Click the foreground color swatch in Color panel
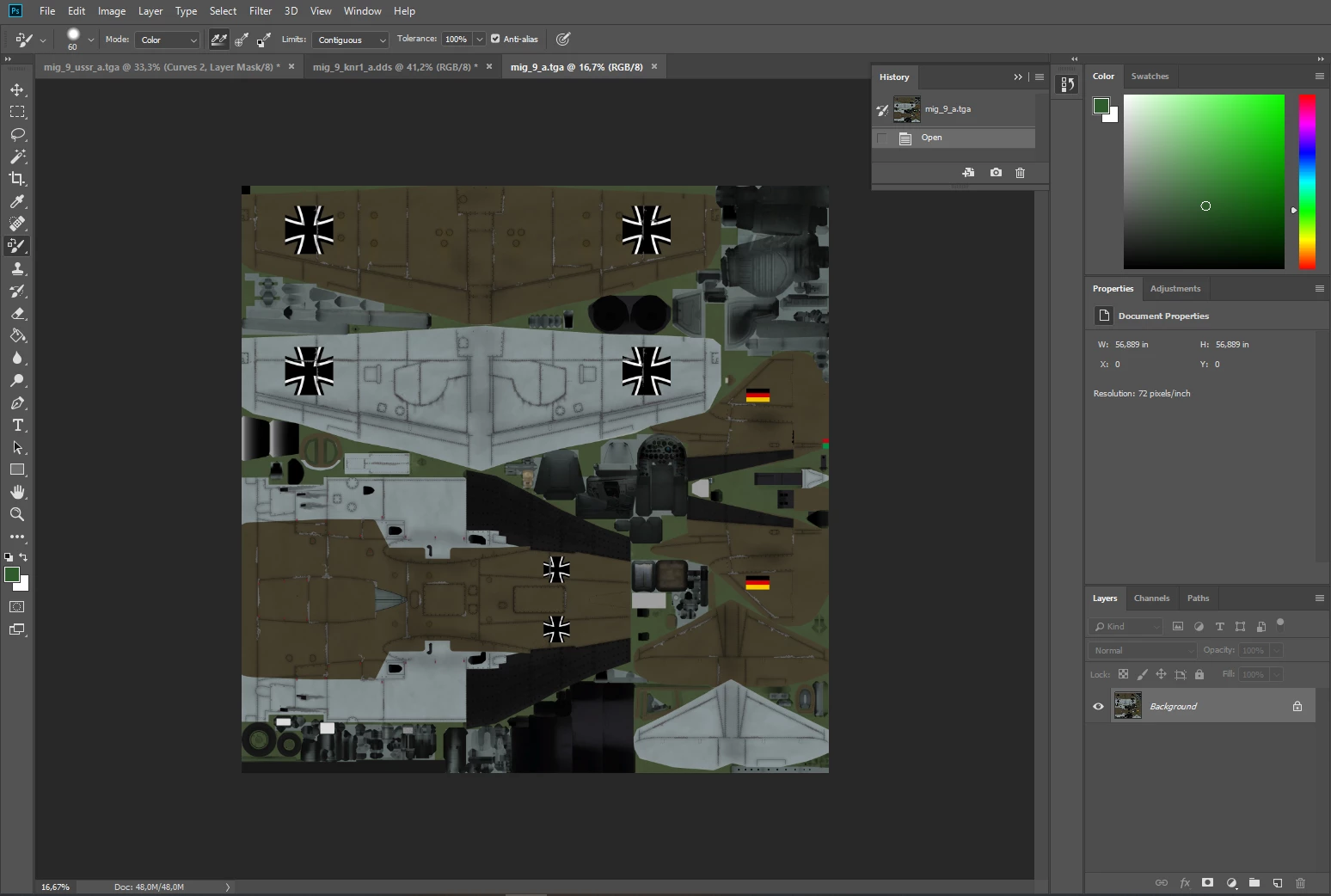This screenshot has width=1331, height=896. (1101, 106)
